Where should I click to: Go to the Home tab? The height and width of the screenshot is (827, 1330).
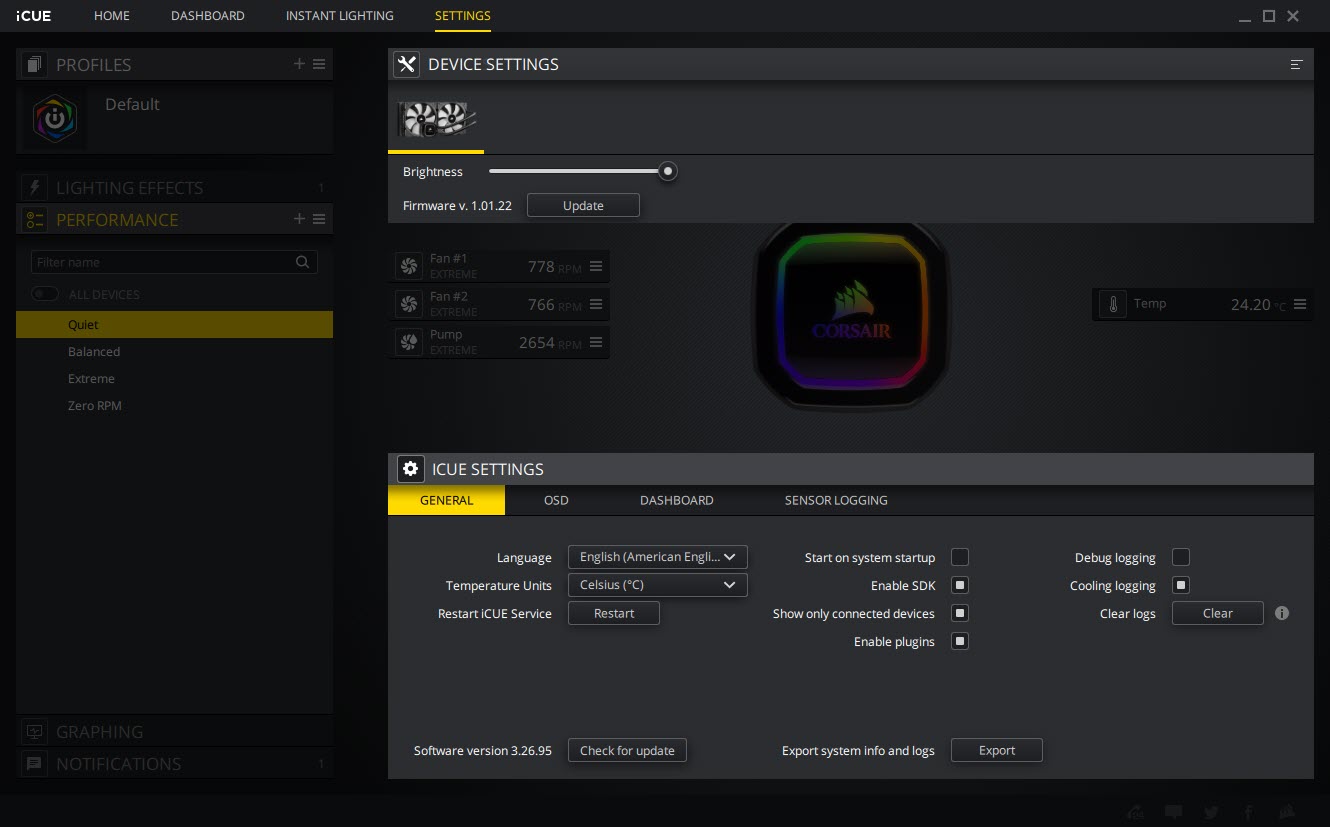pos(112,16)
